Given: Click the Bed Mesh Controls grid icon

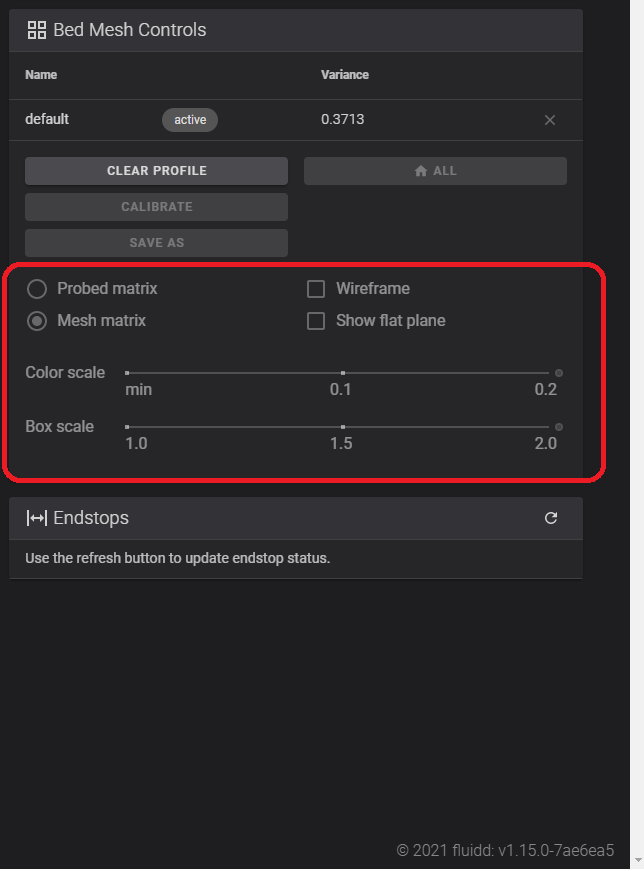Looking at the screenshot, I should (37, 30).
